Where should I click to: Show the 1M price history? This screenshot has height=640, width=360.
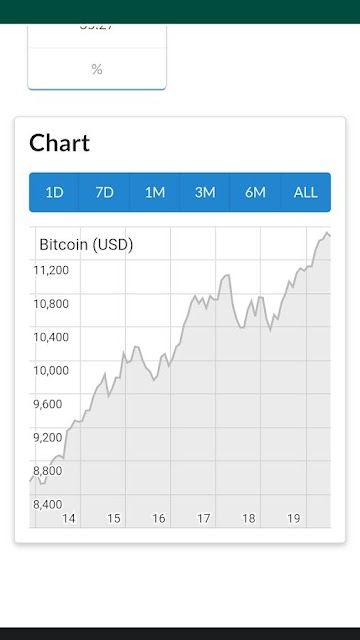[x=155, y=192]
